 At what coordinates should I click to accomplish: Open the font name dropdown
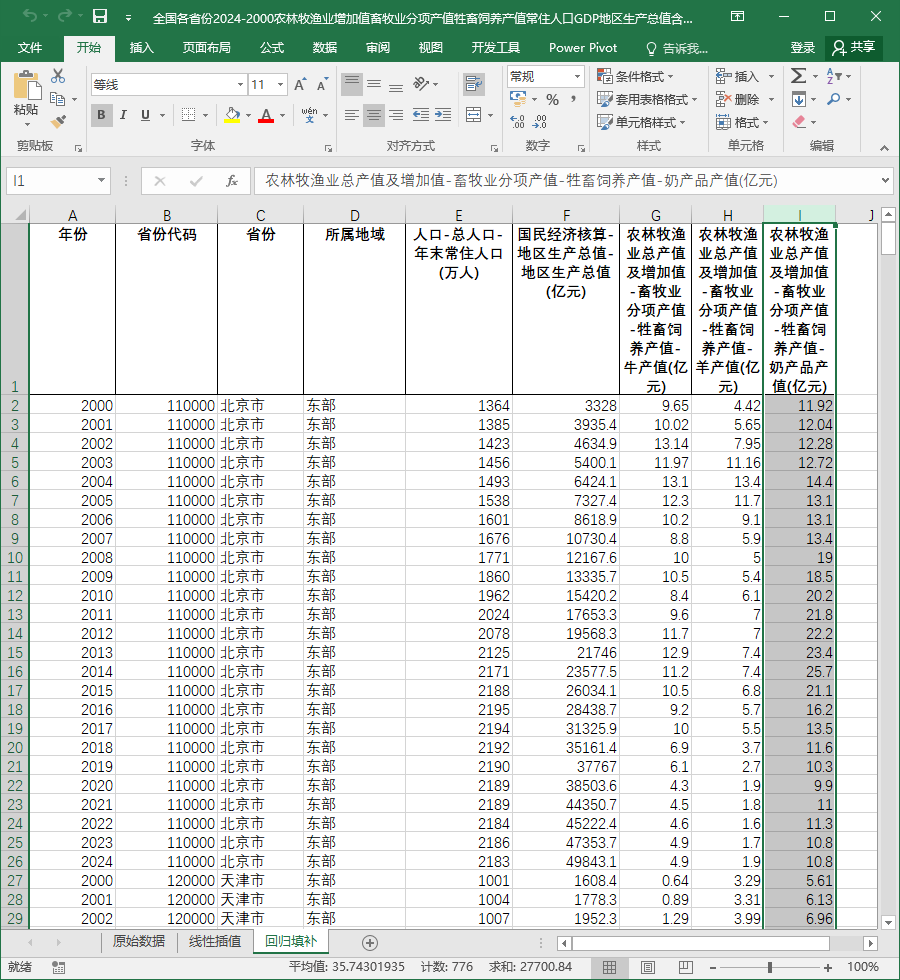point(240,84)
